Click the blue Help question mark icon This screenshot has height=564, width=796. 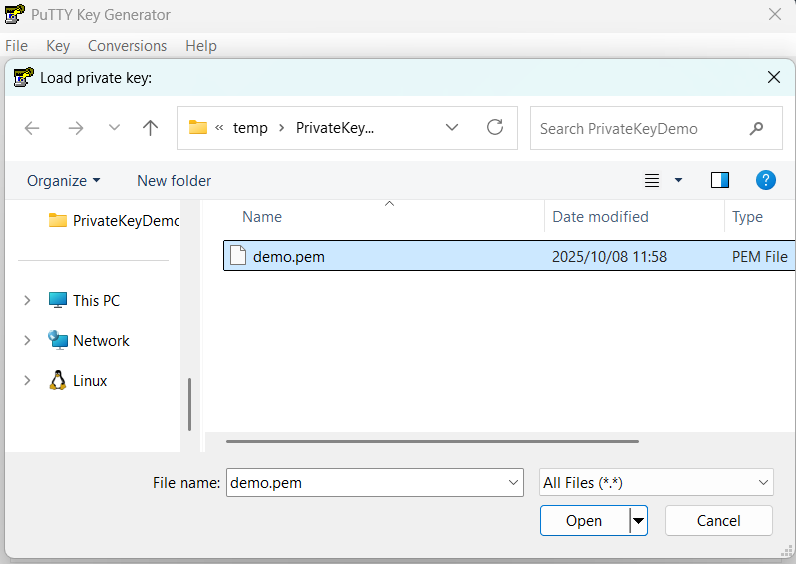(765, 180)
